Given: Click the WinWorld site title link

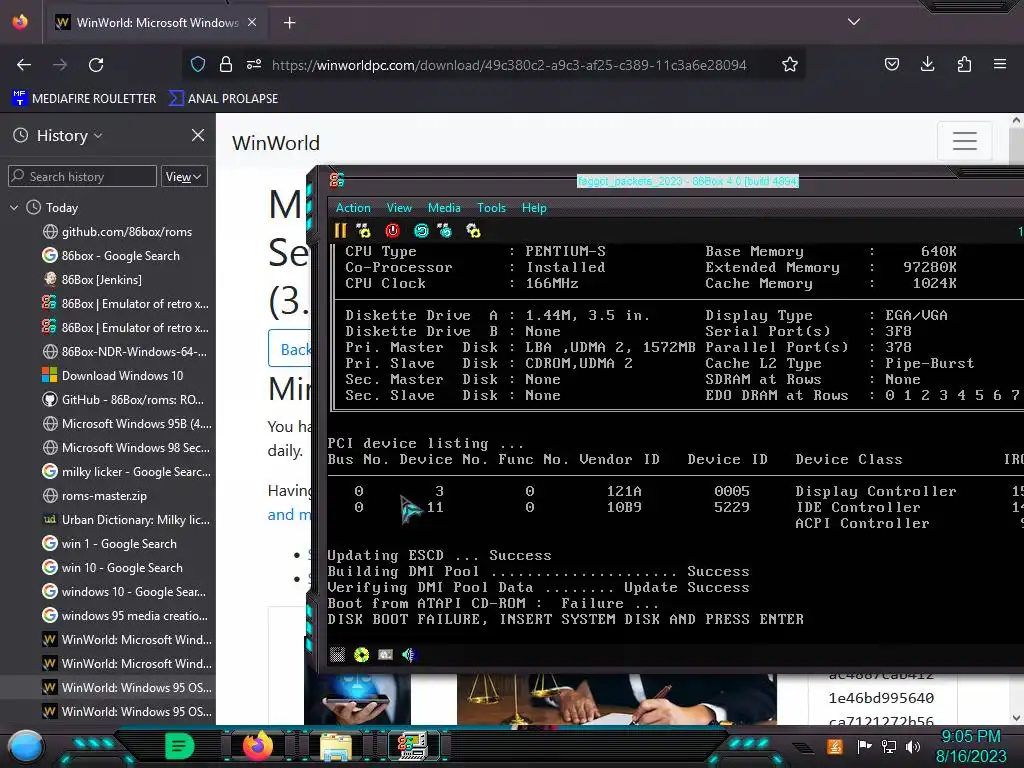Looking at the screenshot, I should [276, 143].
